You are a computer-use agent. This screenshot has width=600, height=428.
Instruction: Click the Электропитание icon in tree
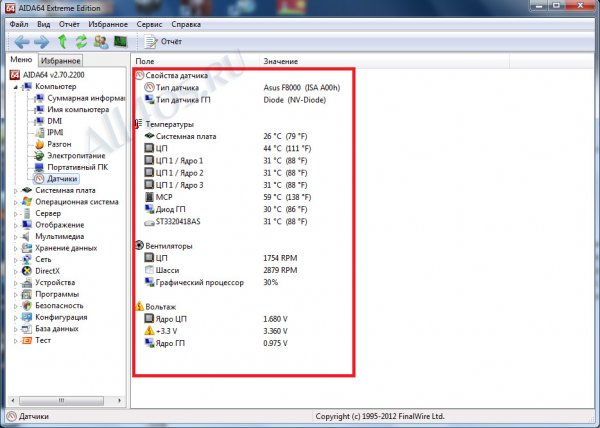click(39, 156)
